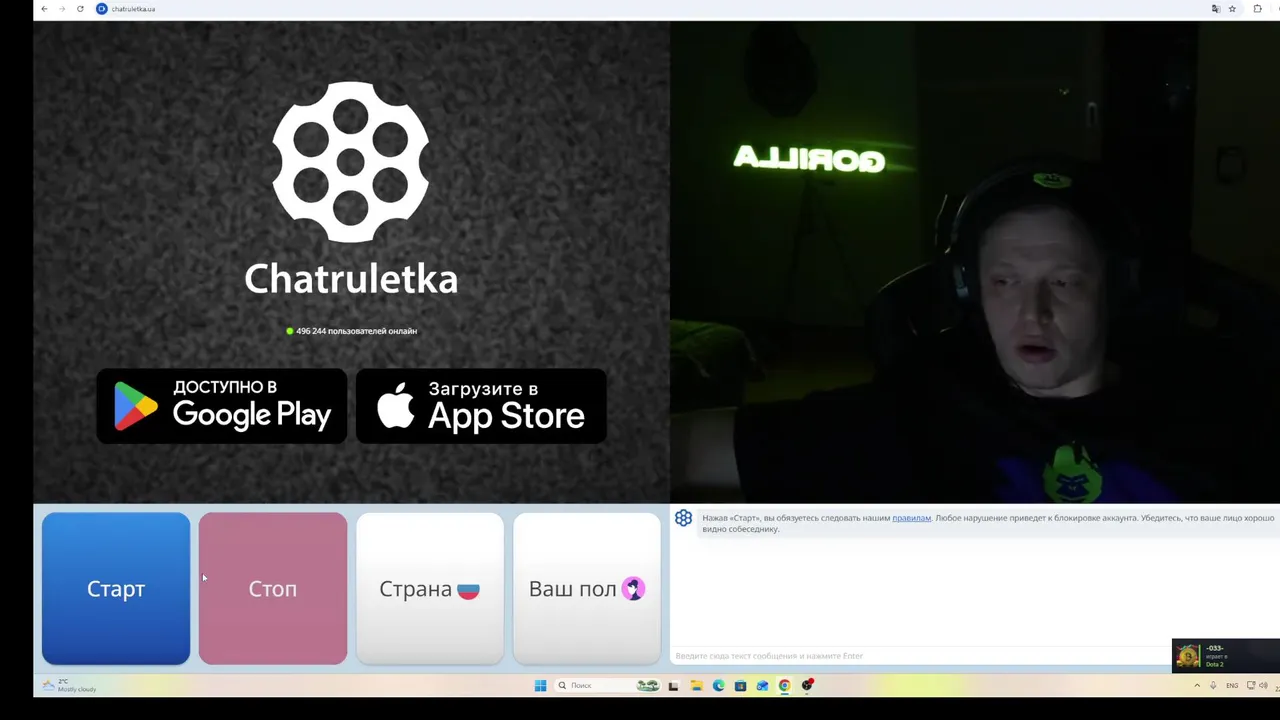Click the translate page icon in the address bar
This screenshot has height=720, width=1280.
(x=1216, y=9)
